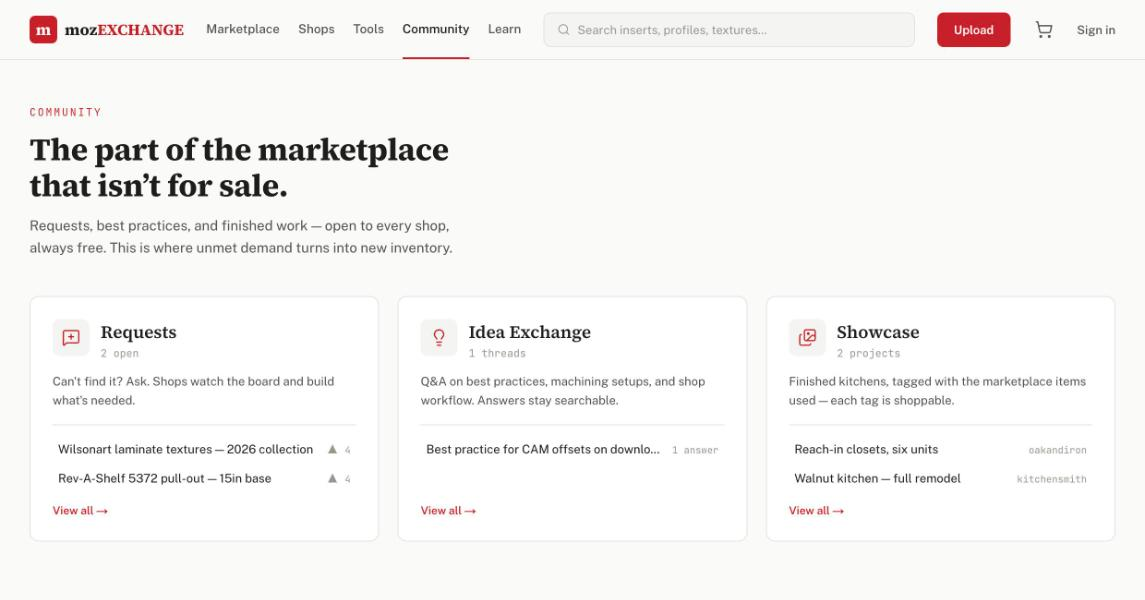Select the Learn nav item
The height and width of the screenshot is (600, 1145).
tap(505, 29)
